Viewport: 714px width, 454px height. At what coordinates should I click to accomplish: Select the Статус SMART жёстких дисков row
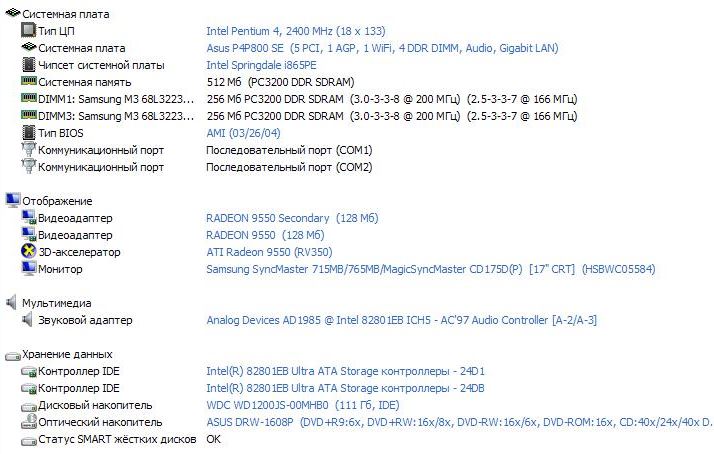[116, 439]
